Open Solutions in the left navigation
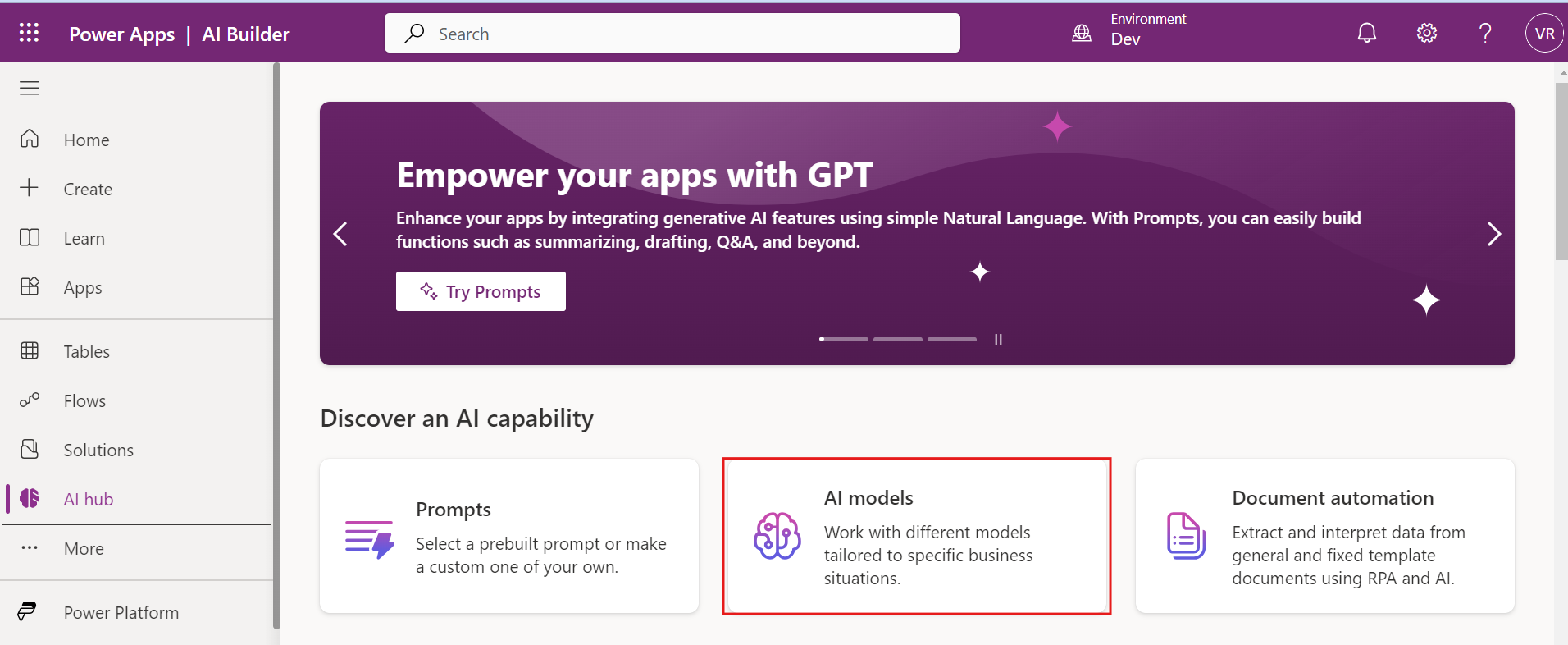Viewport: 1568px width, 645px height. point(98,450)
